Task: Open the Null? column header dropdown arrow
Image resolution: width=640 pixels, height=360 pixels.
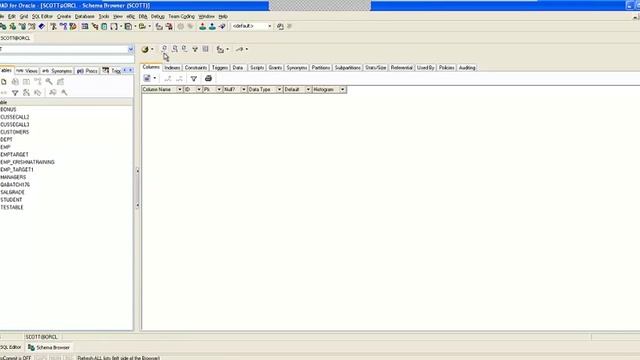Action: [x=244, y=89]
